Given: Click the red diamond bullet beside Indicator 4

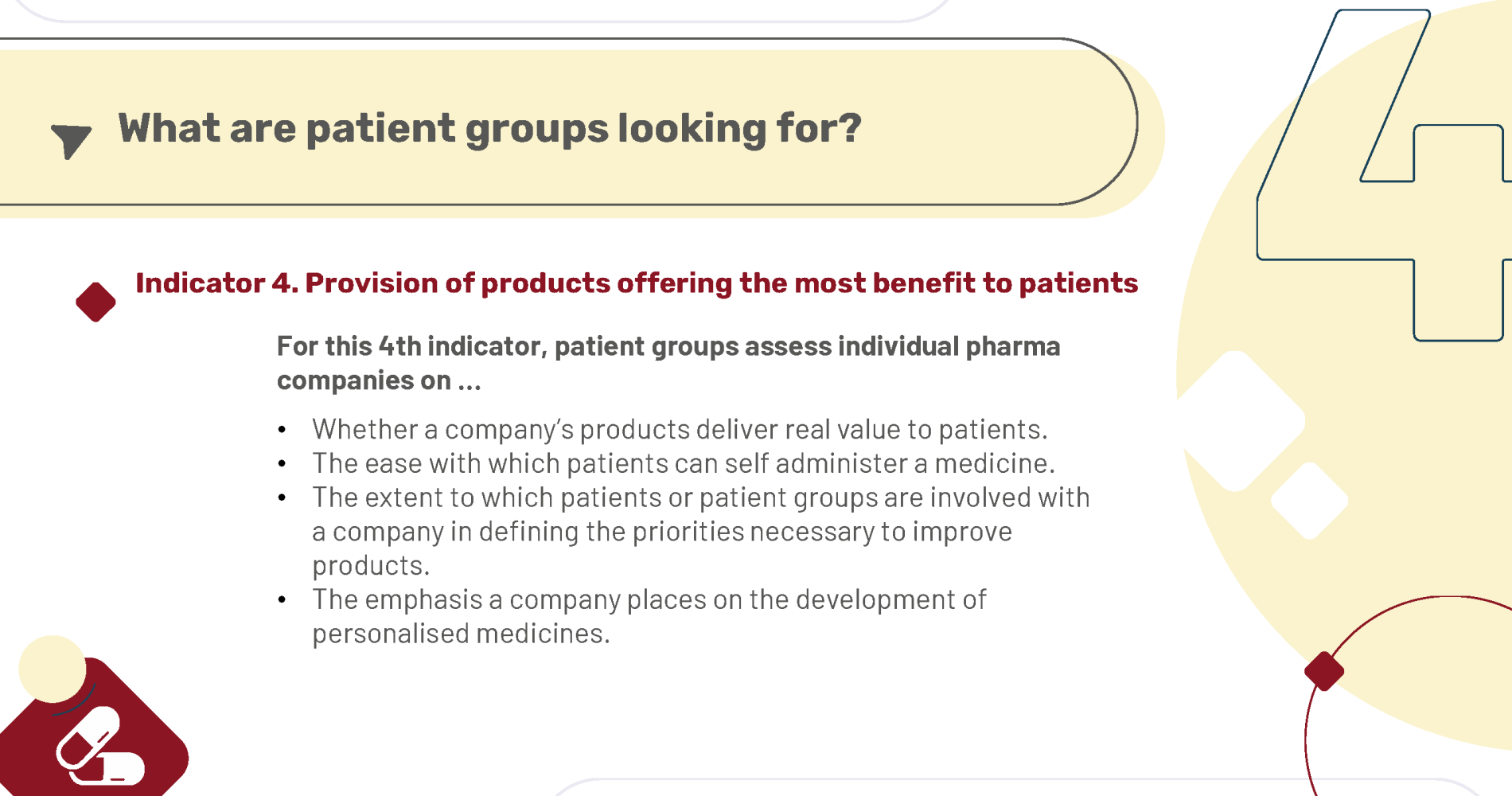Looking at the screenshot, I should click(95, 302).
